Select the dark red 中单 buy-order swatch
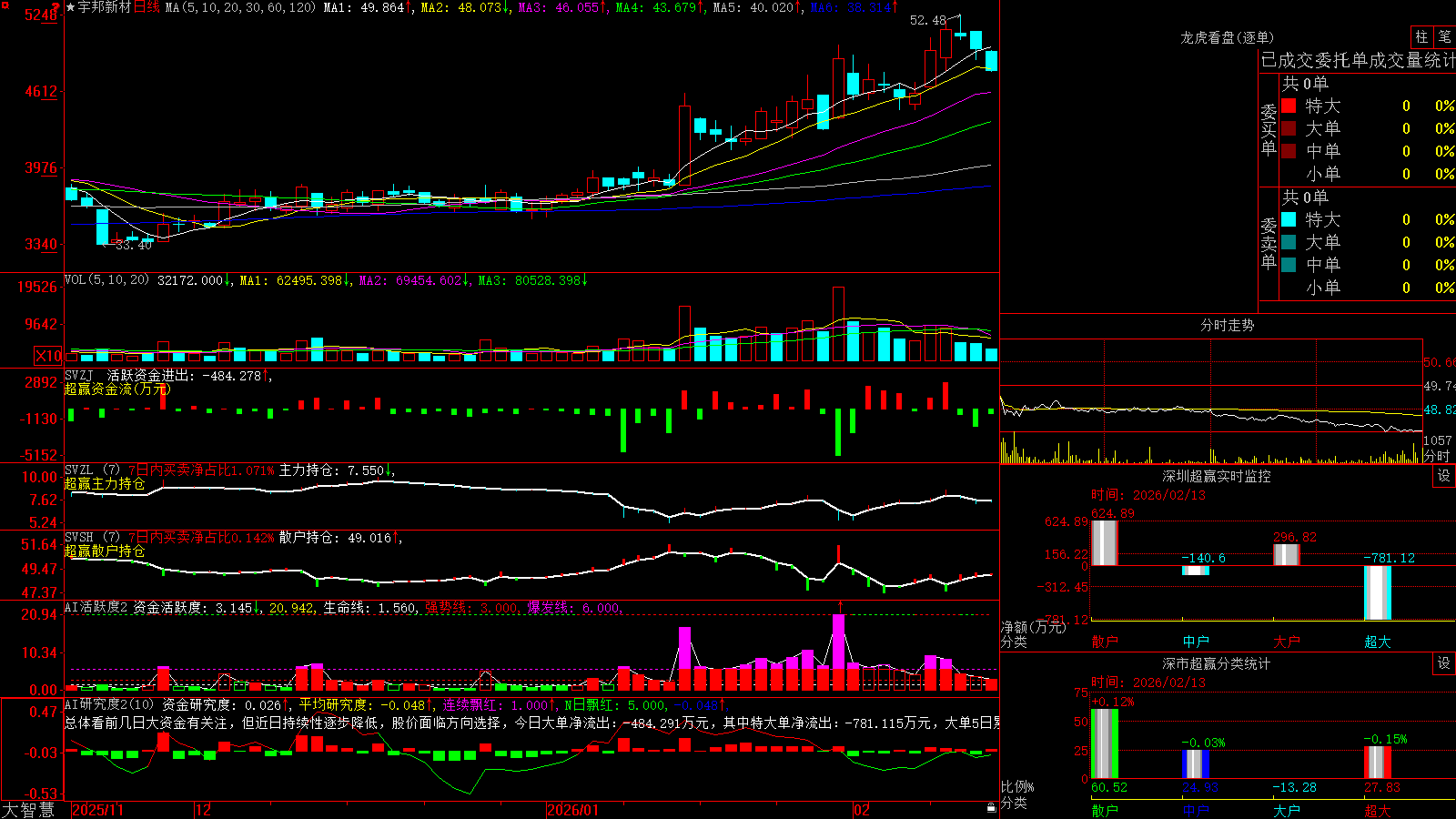The width and height of the screenshot is (1456, 819). pyautogui.click(x=1289, y=151)
